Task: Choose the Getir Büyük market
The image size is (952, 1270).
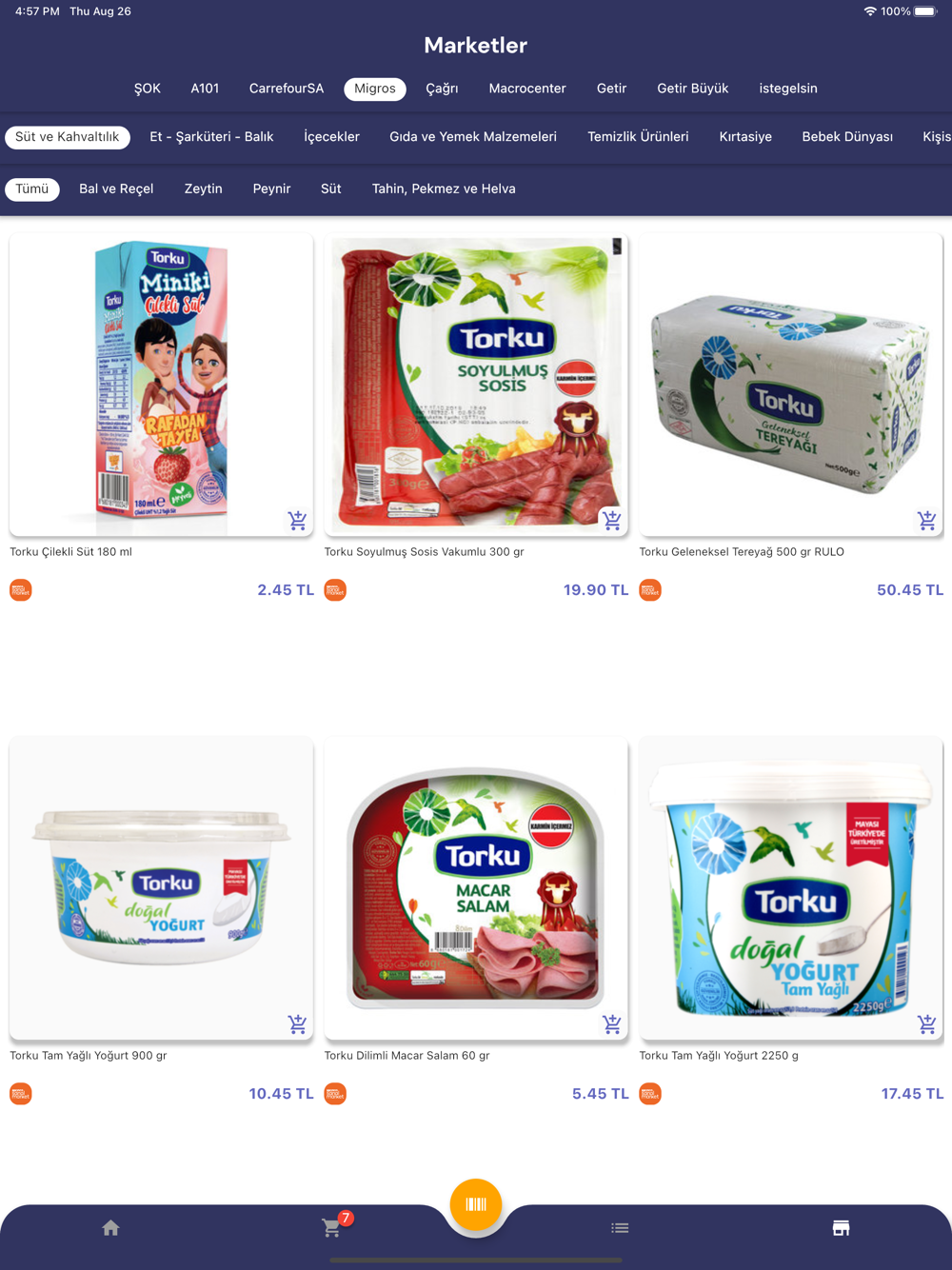Action: tap(692, 89)
